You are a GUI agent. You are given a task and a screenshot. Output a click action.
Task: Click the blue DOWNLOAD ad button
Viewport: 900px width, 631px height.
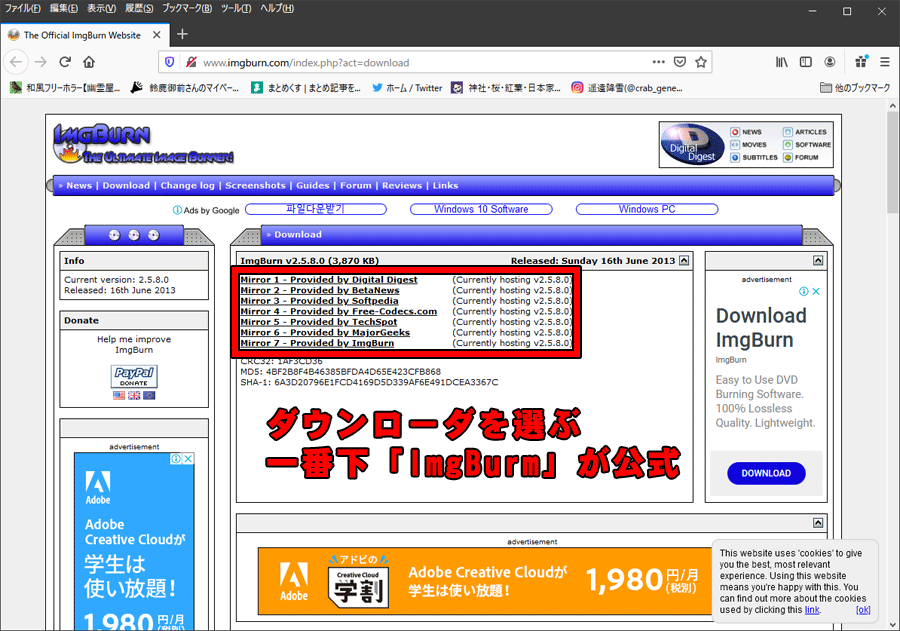click(x=766, y=473)
